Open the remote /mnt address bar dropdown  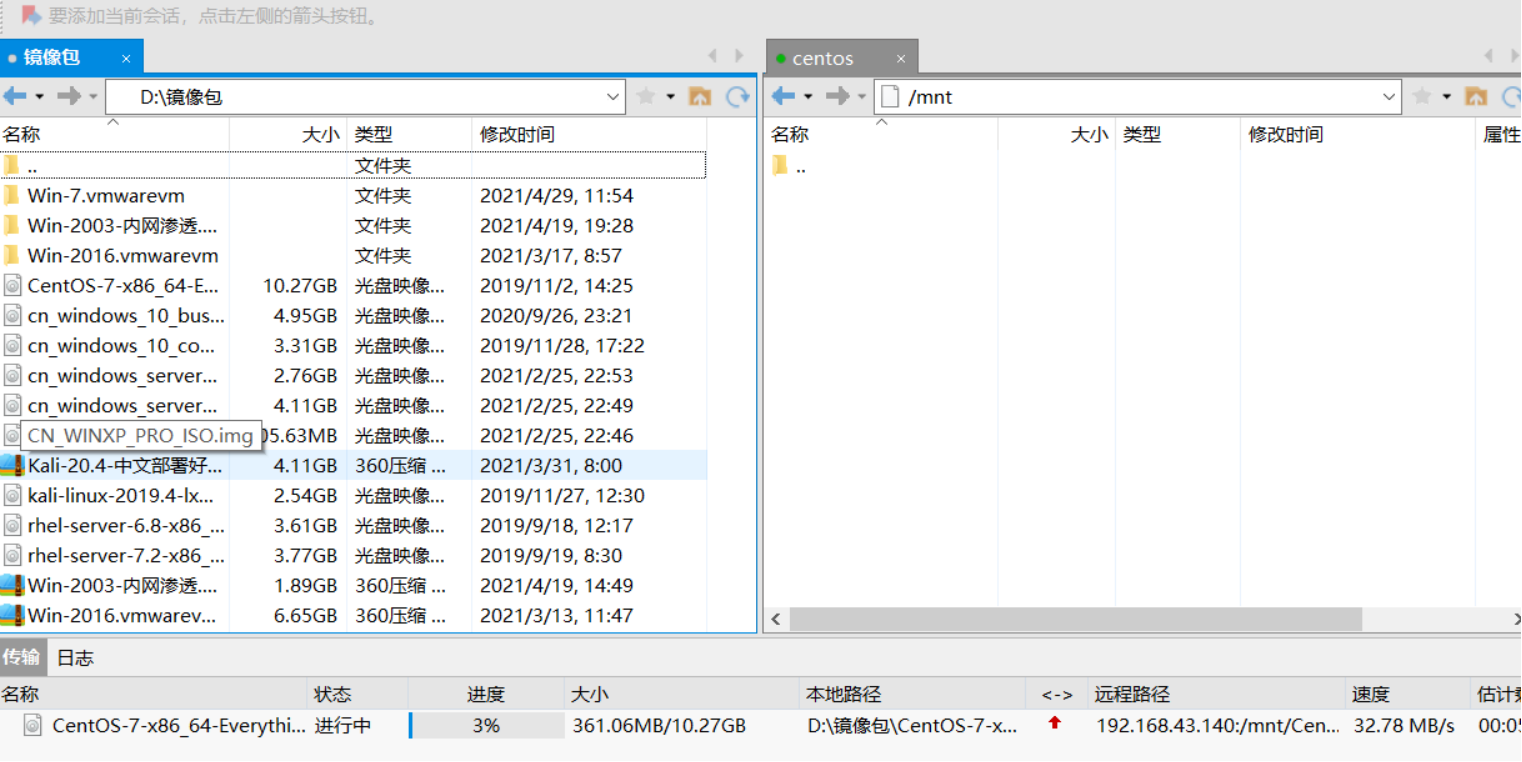point(1389,95)
